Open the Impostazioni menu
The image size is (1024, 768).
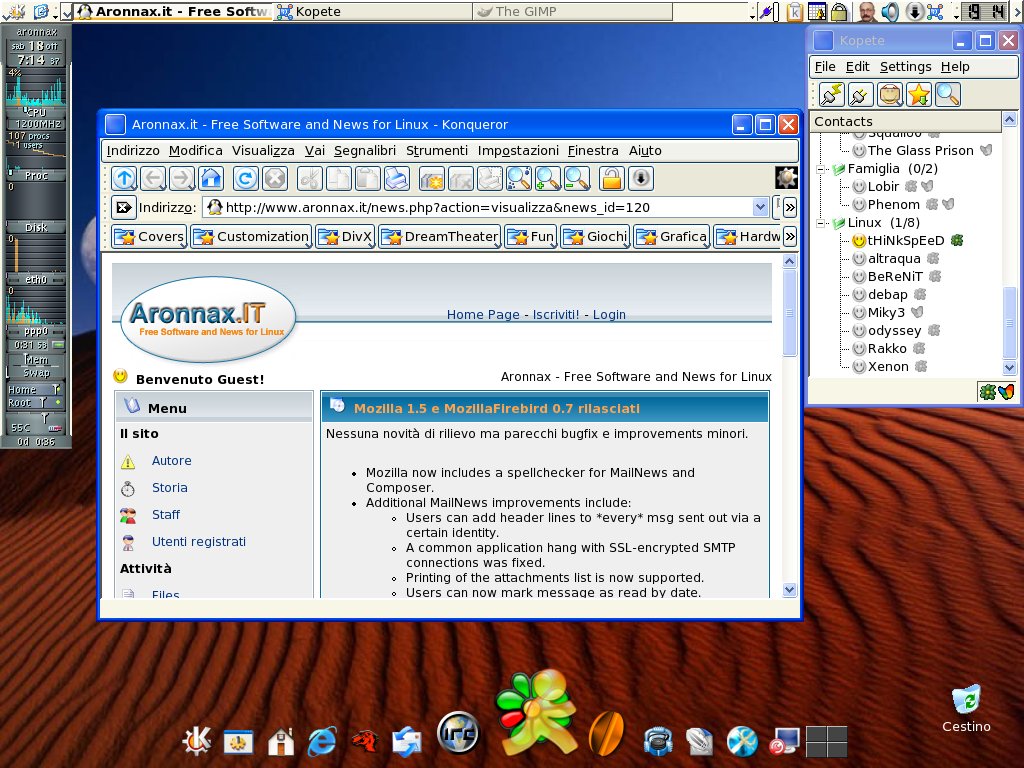[518, 151]
